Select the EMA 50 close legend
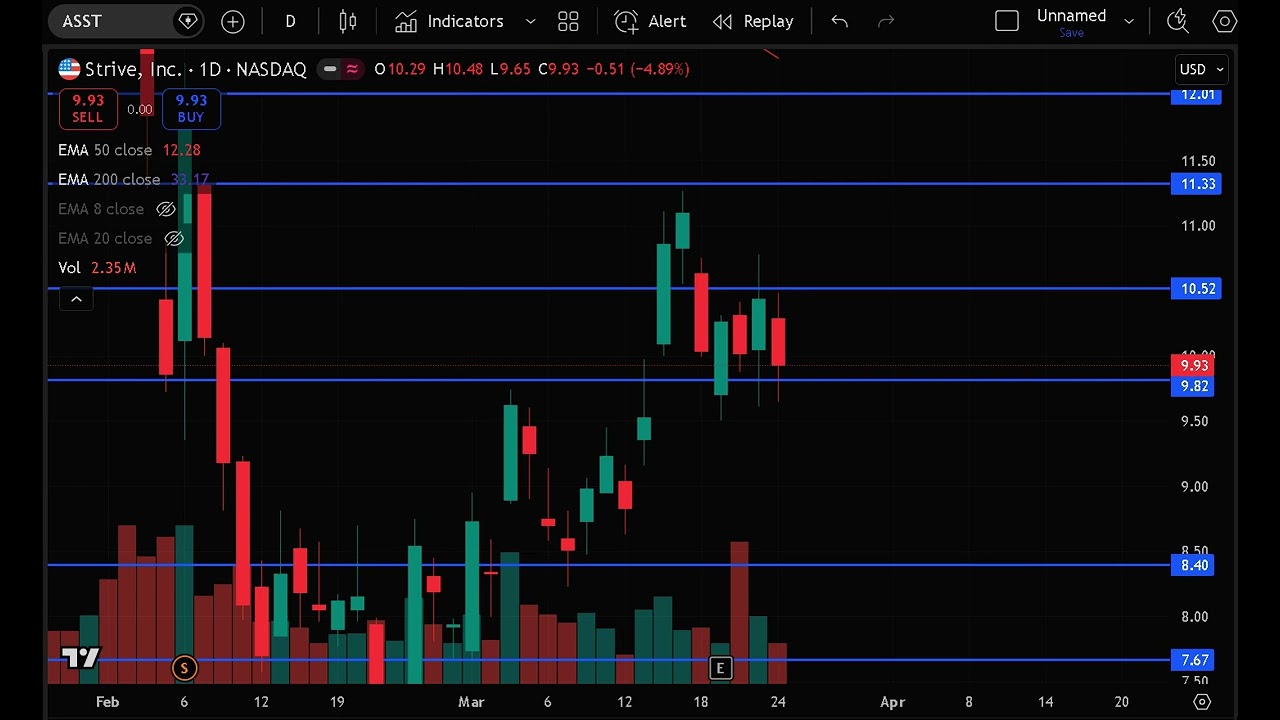The image size is (1280, 720). click(129, 150)
